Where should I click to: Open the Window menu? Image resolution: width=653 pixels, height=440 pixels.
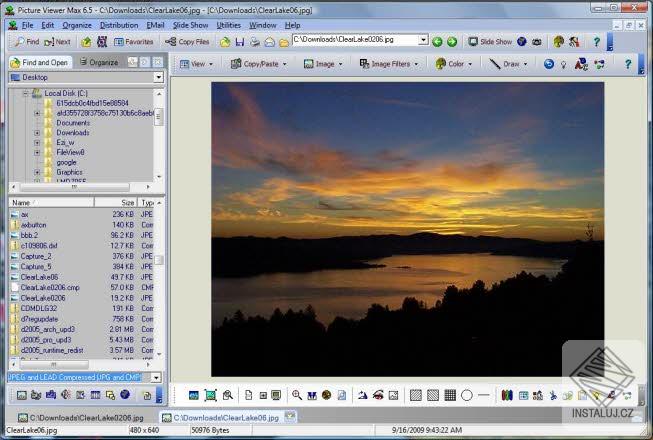click(x=263, y=25)
